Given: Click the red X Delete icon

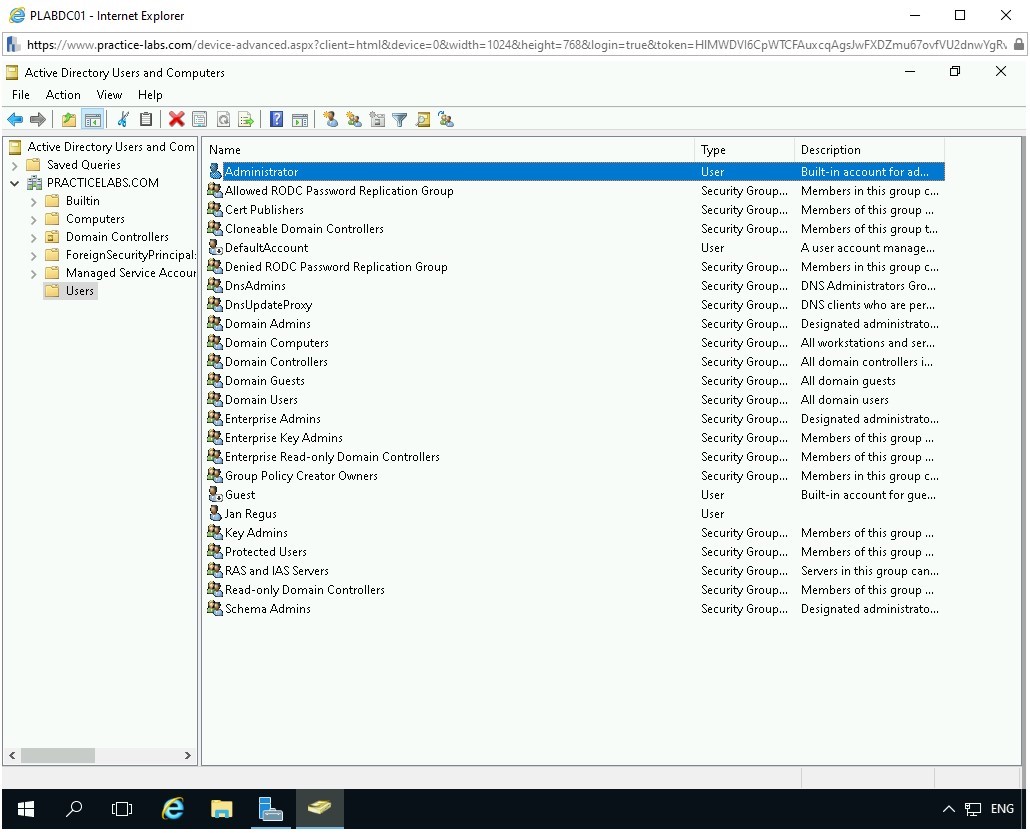Looking at the screenshot, I should click(x=176, y=120).
